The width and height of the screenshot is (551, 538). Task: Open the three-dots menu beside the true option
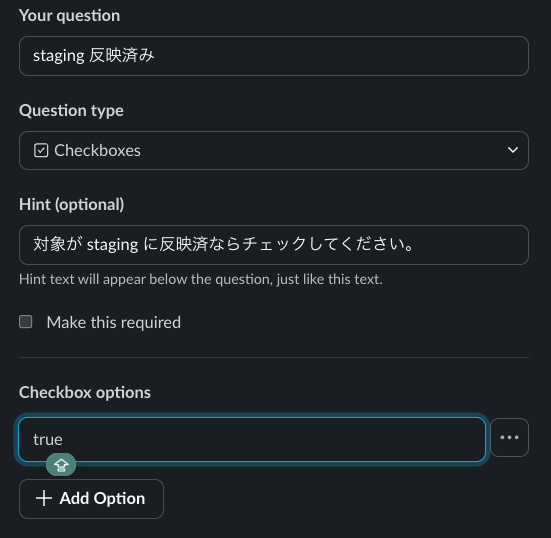pos(509,437)
